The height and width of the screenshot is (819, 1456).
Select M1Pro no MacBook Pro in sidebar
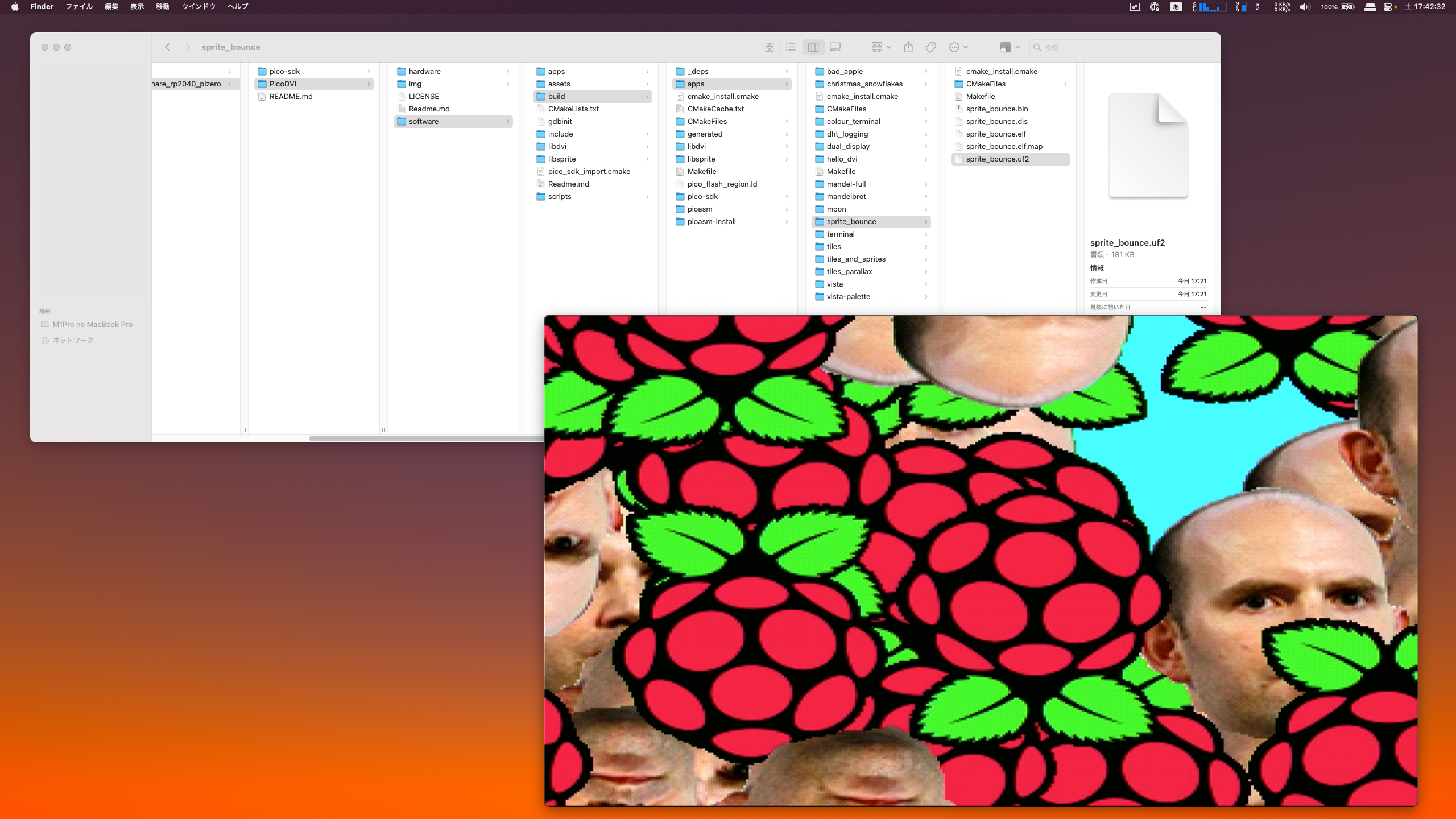[92, 324]
